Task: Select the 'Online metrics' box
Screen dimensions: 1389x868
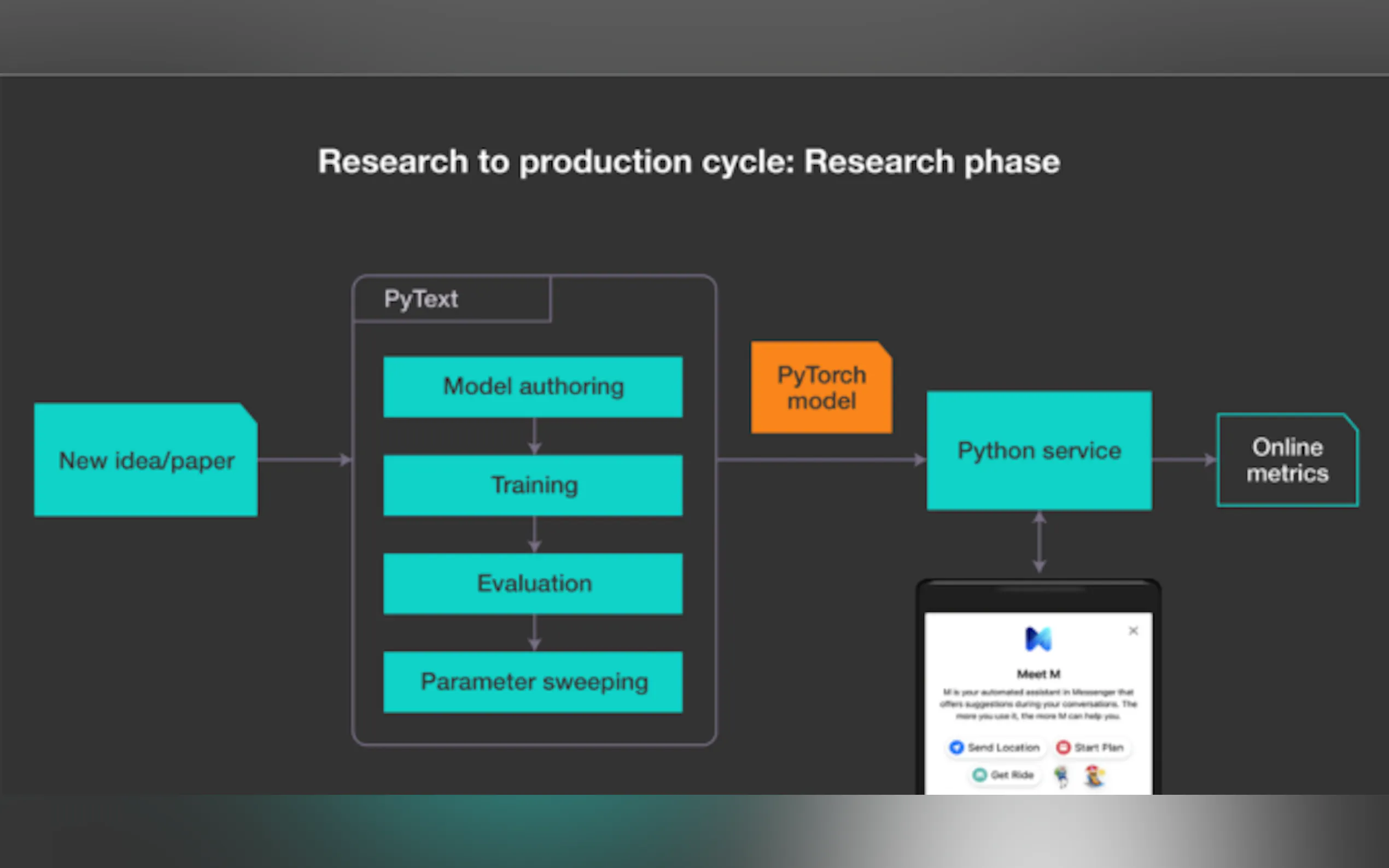Action: [x=1288, y=460]
